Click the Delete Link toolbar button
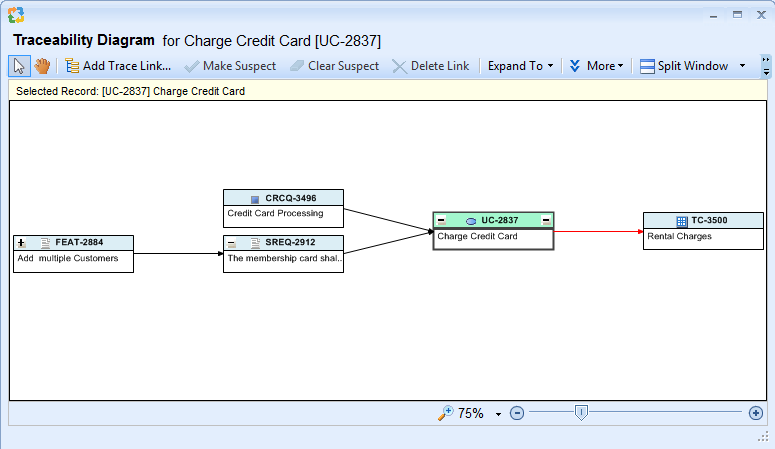Viewport: 775px width, 449px height. coord(430,66)
